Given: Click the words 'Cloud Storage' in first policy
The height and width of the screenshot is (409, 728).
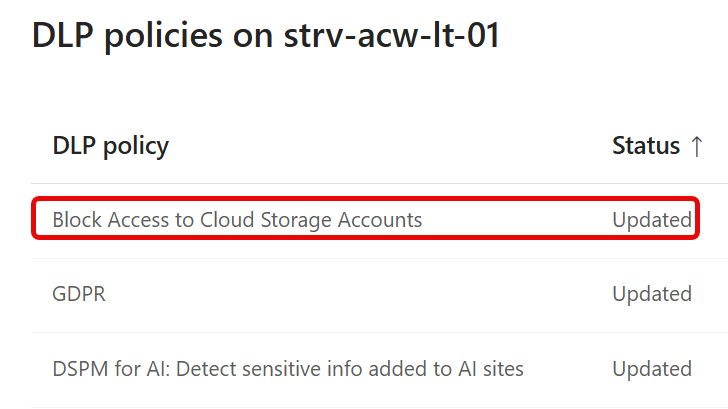Looking at the screenshot, I should pyautogui.click(x=266, y=220).
